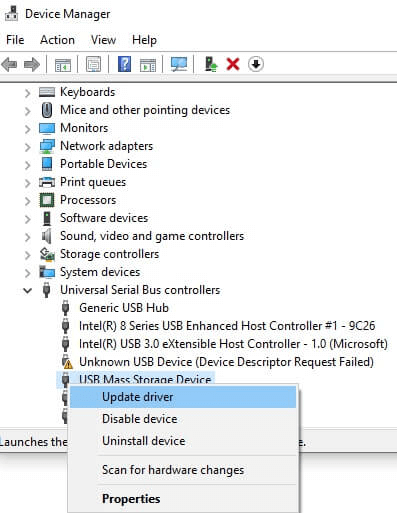
Task: Click the red X Uninstall device icon
Action: [x=233, y=64]
